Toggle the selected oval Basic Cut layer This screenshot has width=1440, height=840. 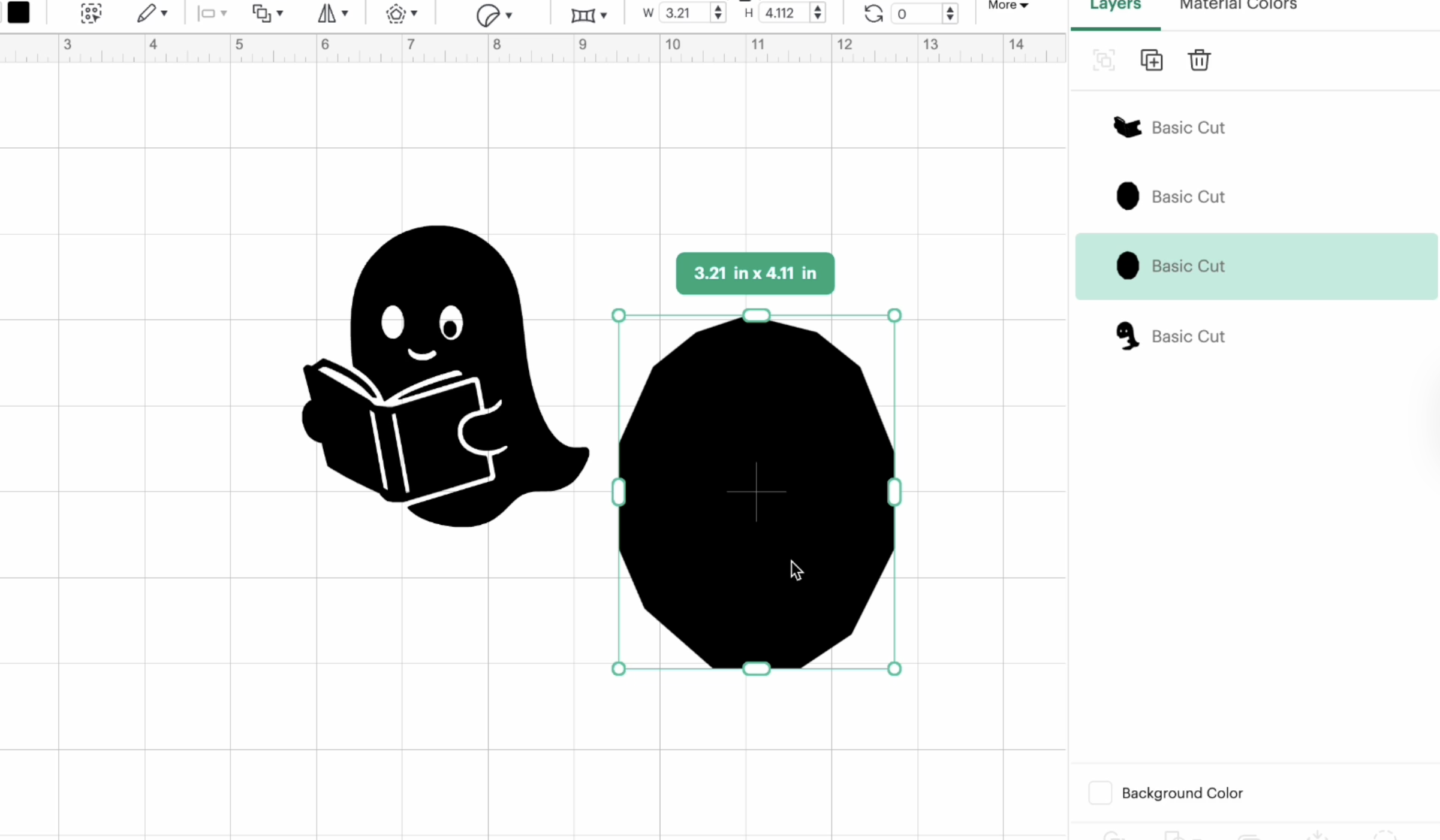(1255, 265)
